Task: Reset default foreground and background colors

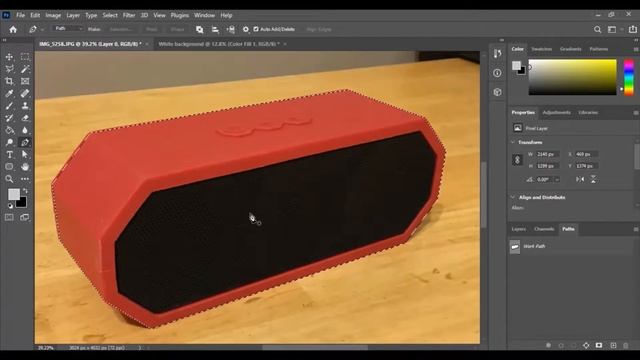Action: 10,206
